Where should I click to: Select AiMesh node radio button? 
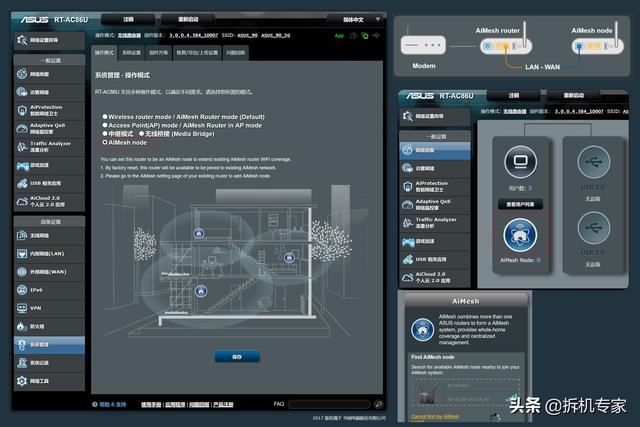click(x=105, y=142)
